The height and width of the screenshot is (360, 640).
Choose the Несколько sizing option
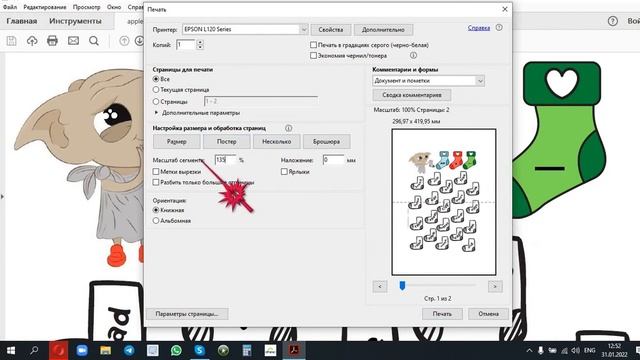276,142
